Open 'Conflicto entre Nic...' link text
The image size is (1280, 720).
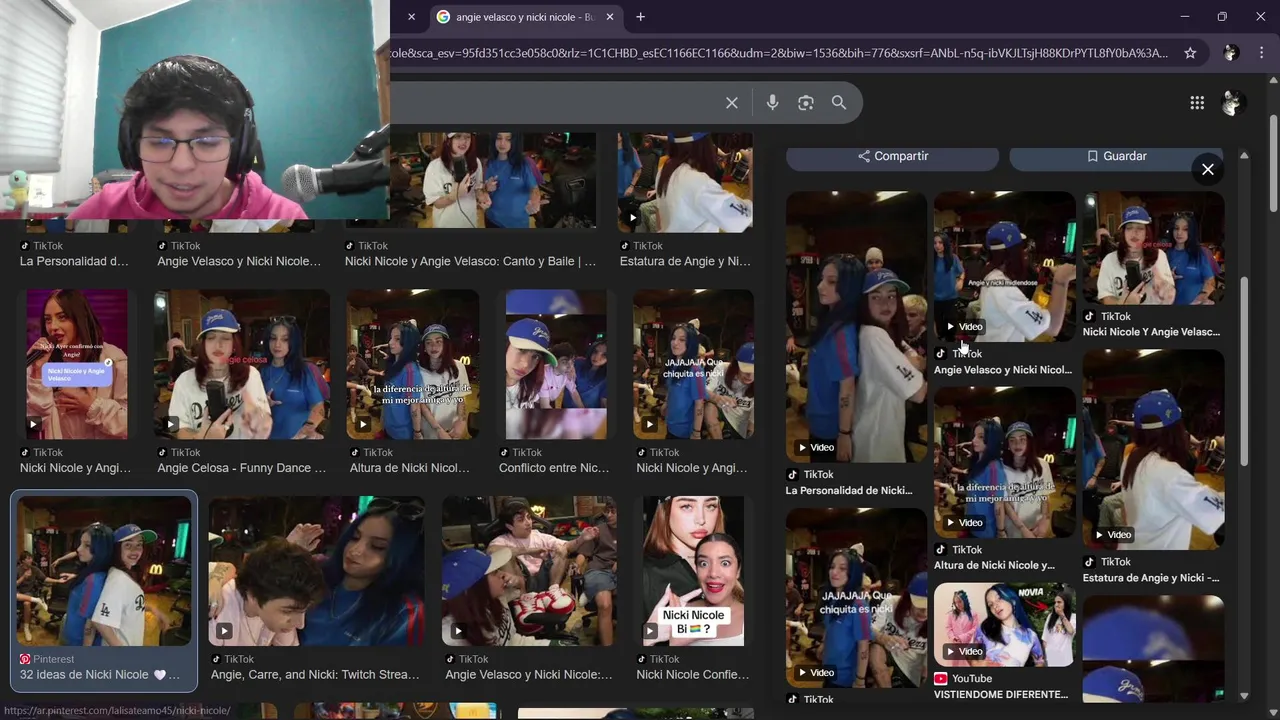(x=554, y=468)
